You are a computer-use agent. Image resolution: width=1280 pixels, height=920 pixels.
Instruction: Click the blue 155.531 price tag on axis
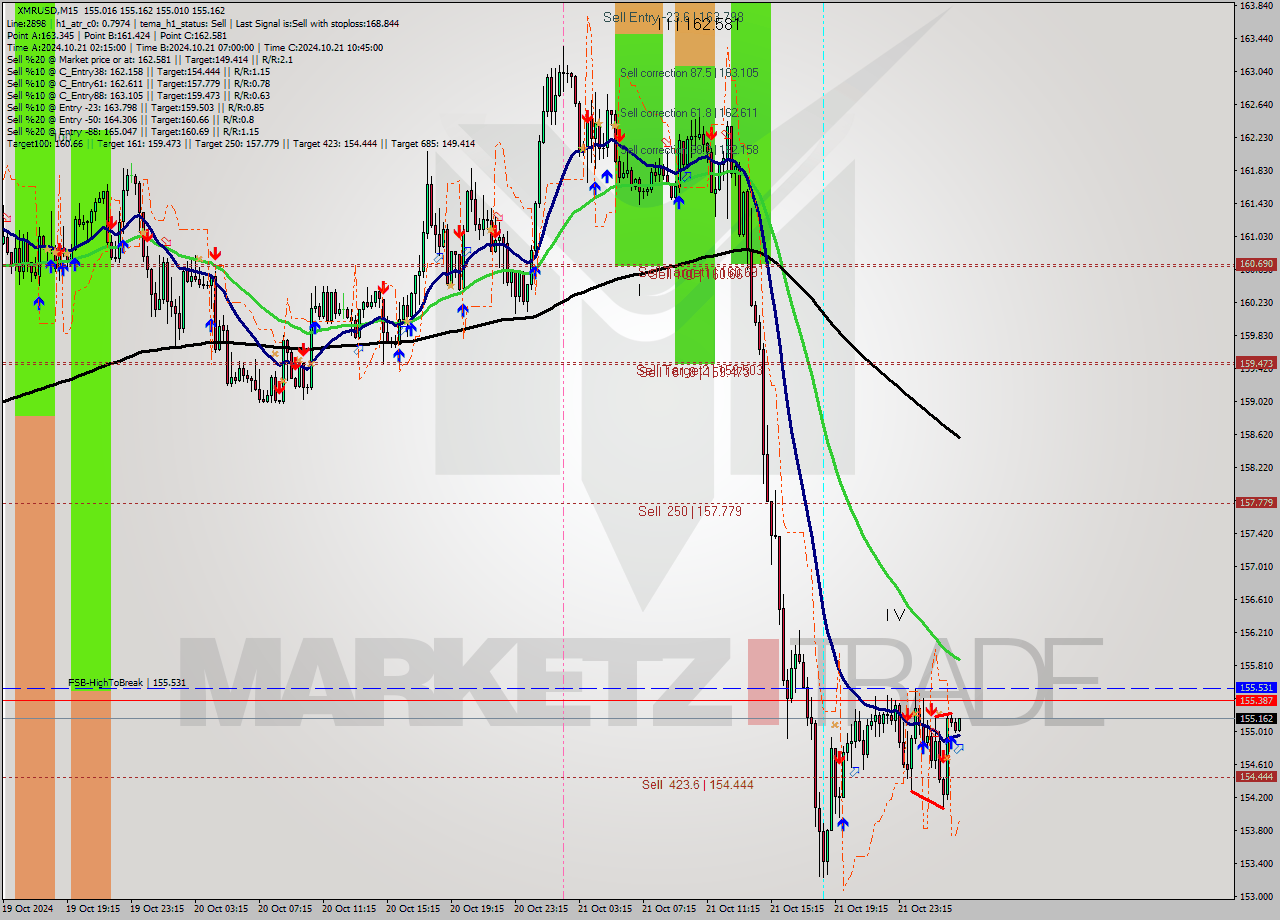pyautogui.click(x=1256, y=688)
